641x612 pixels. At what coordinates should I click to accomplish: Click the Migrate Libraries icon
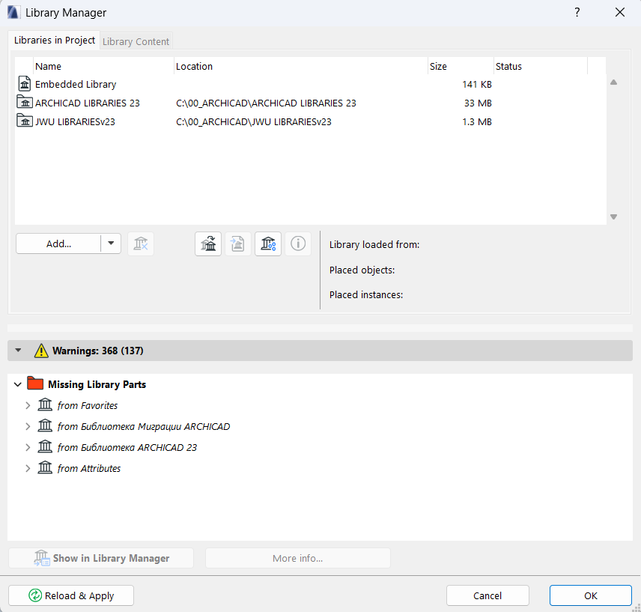[x=208, y=244]
